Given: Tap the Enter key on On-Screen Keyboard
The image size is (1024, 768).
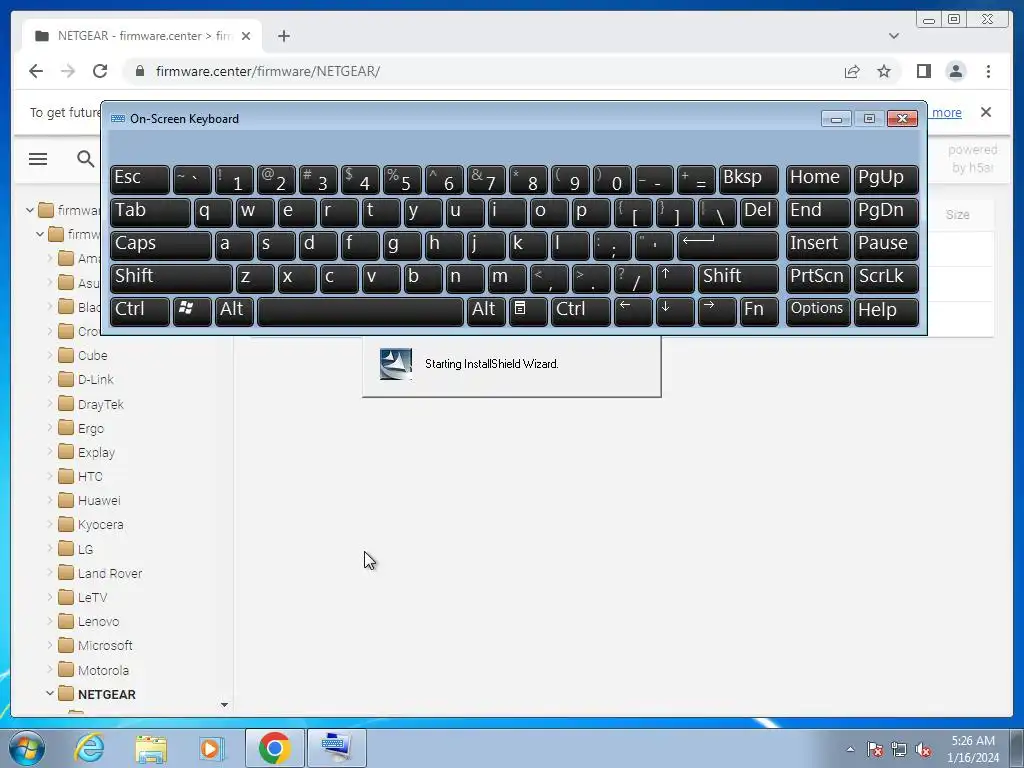Looking at the screenshot, I should (x=728, y=245).
